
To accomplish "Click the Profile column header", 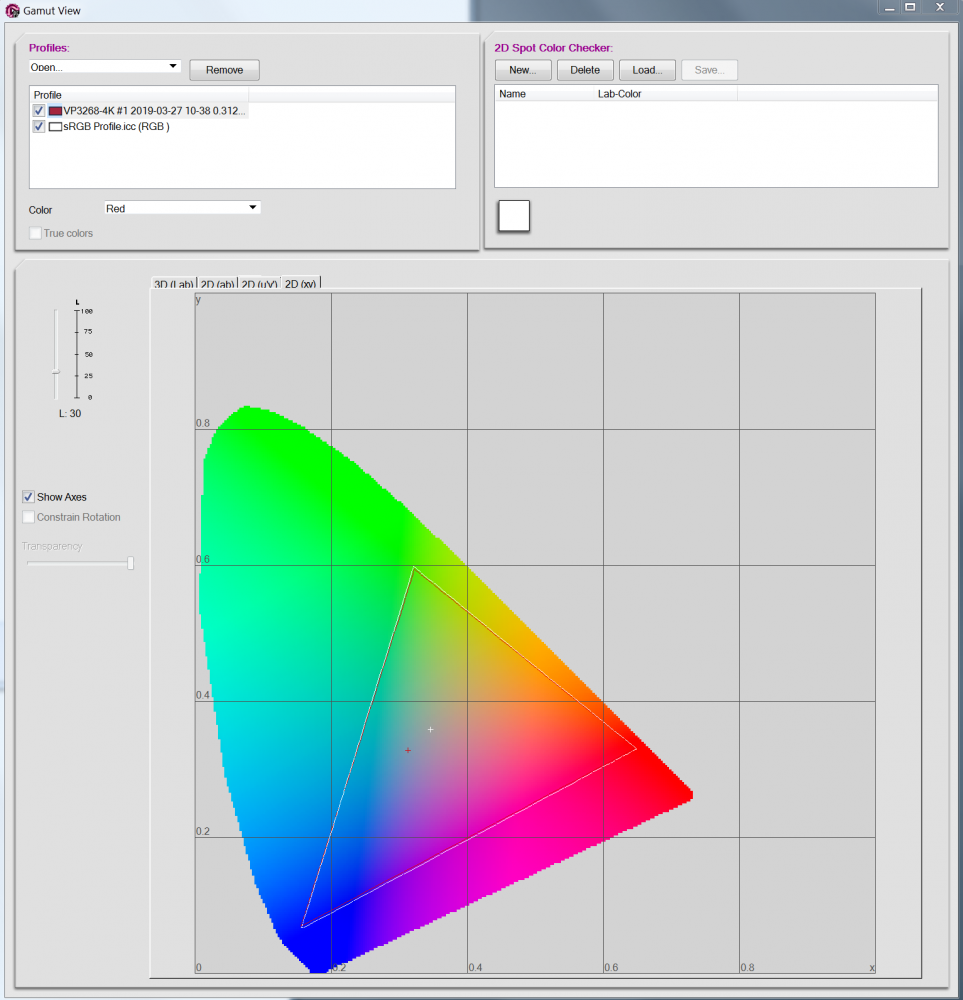I will tap(139, 94).
